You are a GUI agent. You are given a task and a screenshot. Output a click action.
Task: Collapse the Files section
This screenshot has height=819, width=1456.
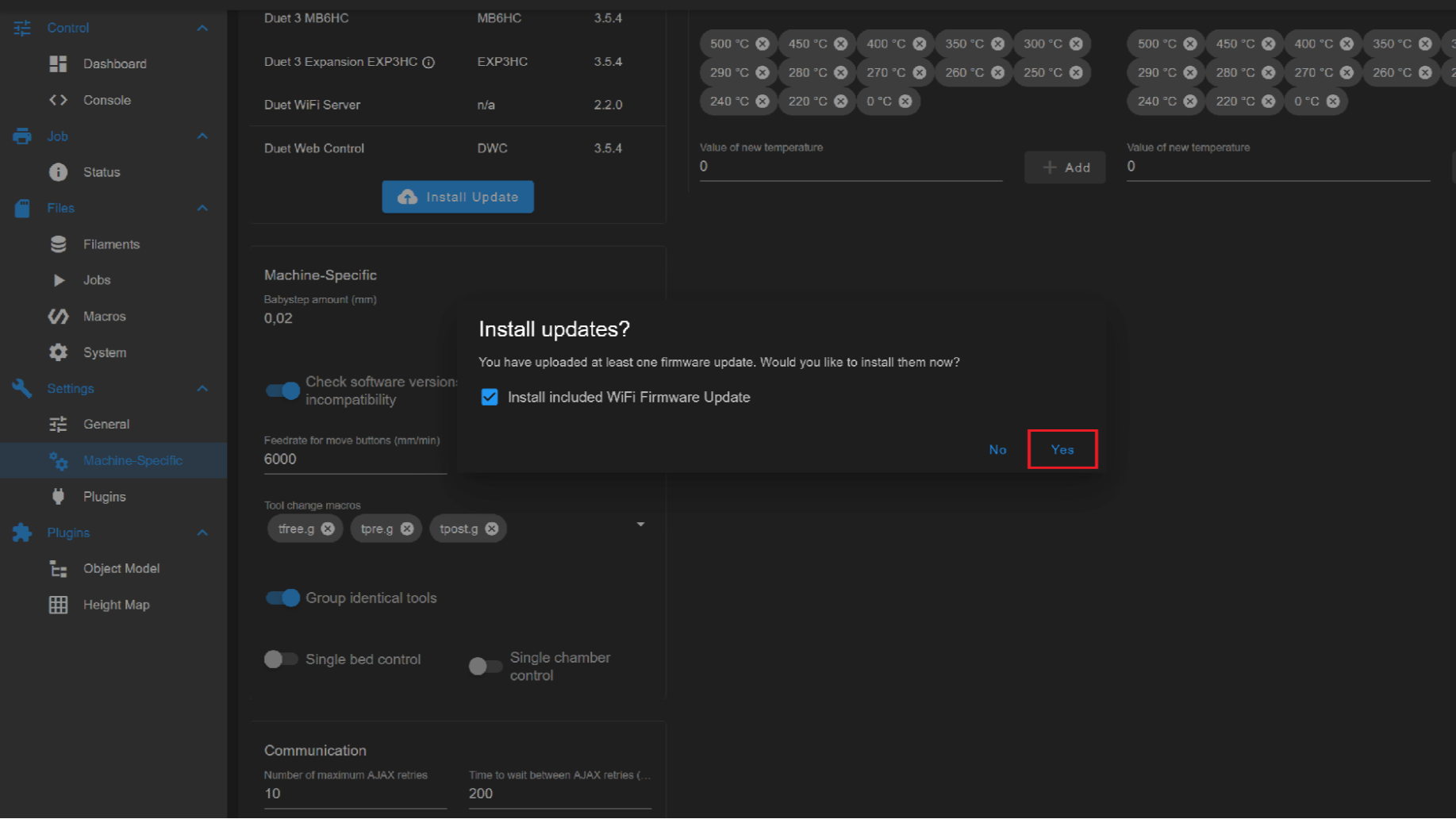pyautogui.click(x=202, y=208)
